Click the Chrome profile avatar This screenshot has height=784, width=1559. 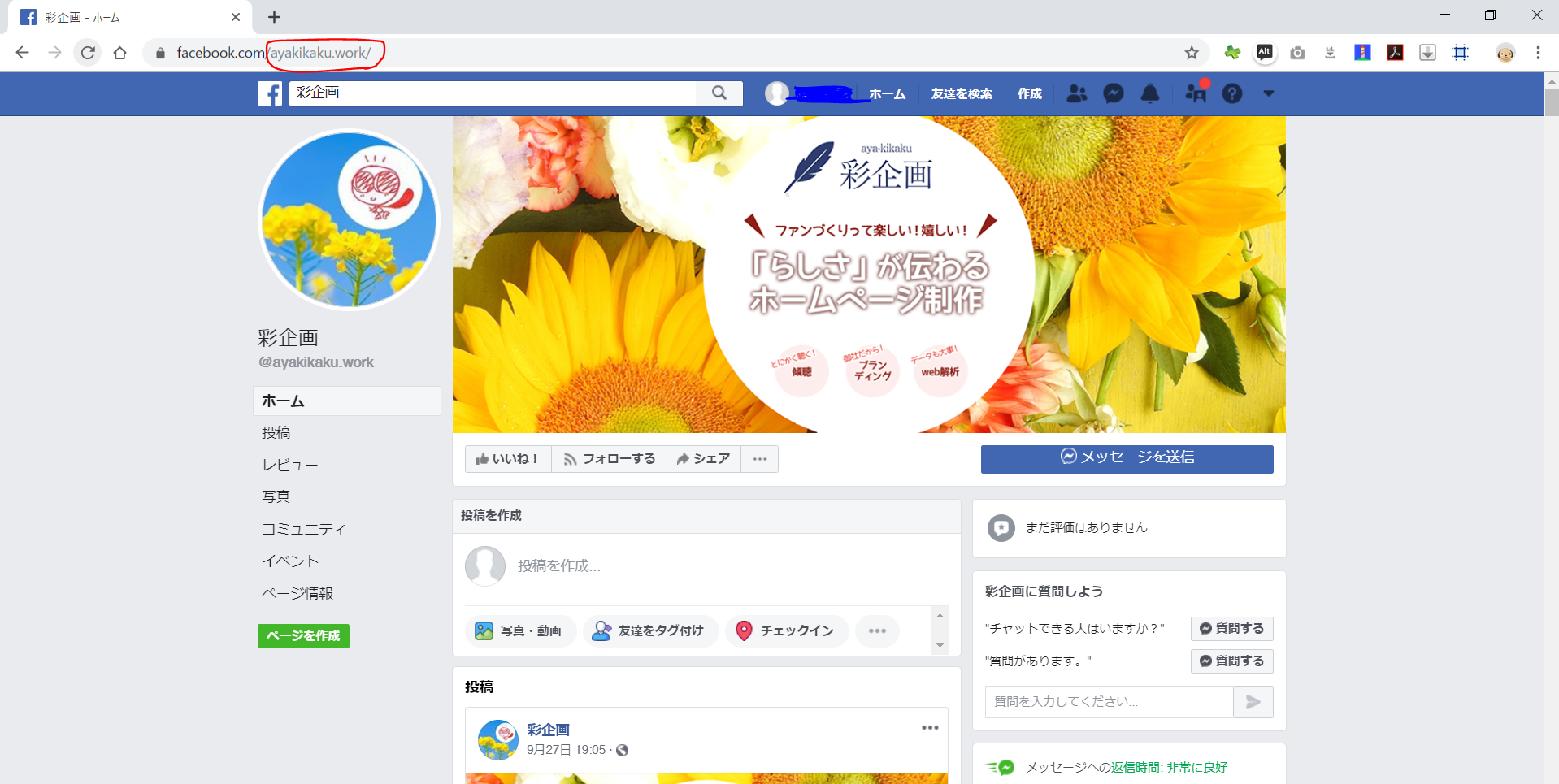point(1505,53)
